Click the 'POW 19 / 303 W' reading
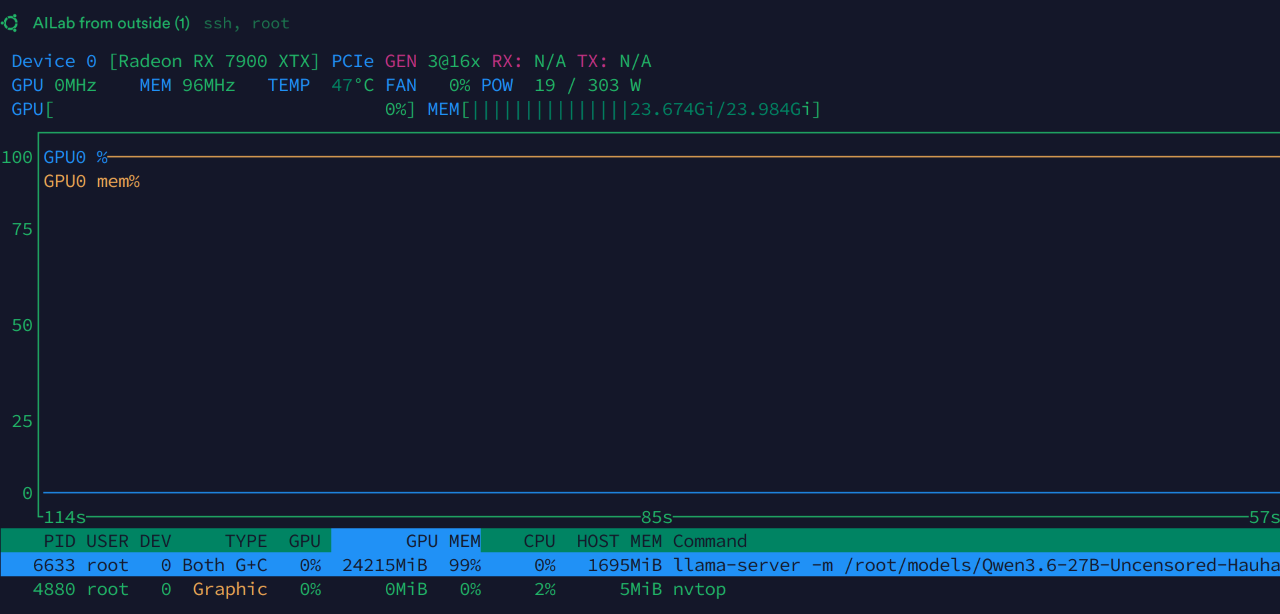The height and width of the screenshot is (614, 1280). (561, 85)
